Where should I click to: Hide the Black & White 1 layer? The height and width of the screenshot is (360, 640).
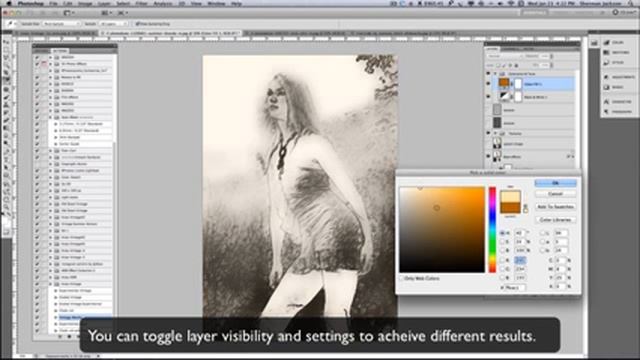pyautogui.click(x=488, y=97)
